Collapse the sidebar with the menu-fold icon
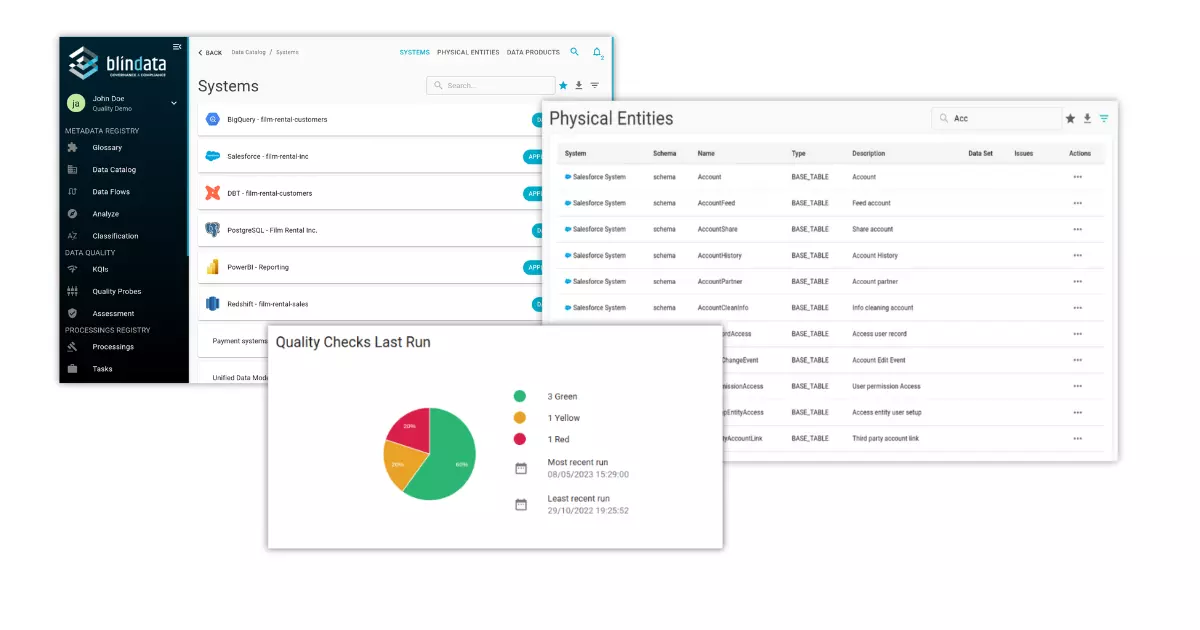 pyautogui.click(x=177, y=46)
